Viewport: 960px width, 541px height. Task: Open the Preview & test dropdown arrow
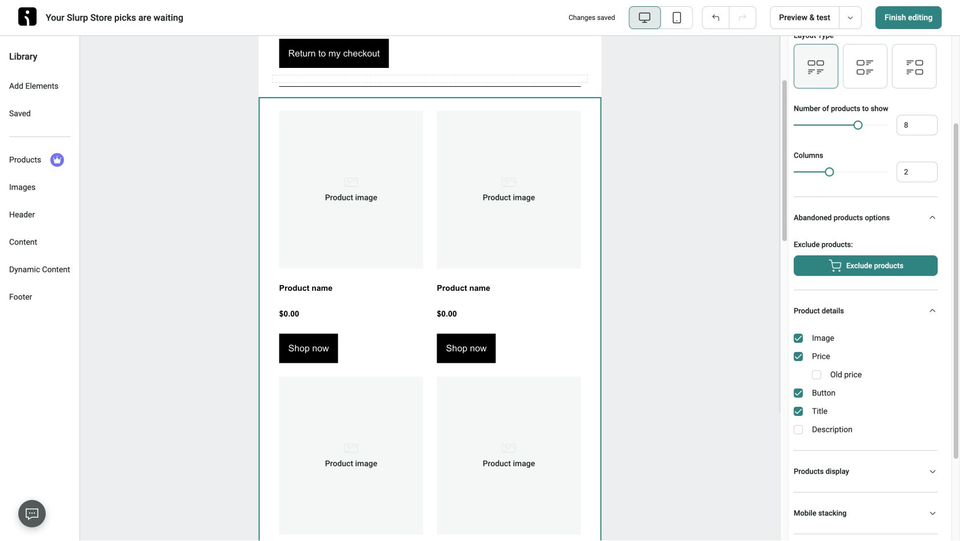click(x=850, y=18)
